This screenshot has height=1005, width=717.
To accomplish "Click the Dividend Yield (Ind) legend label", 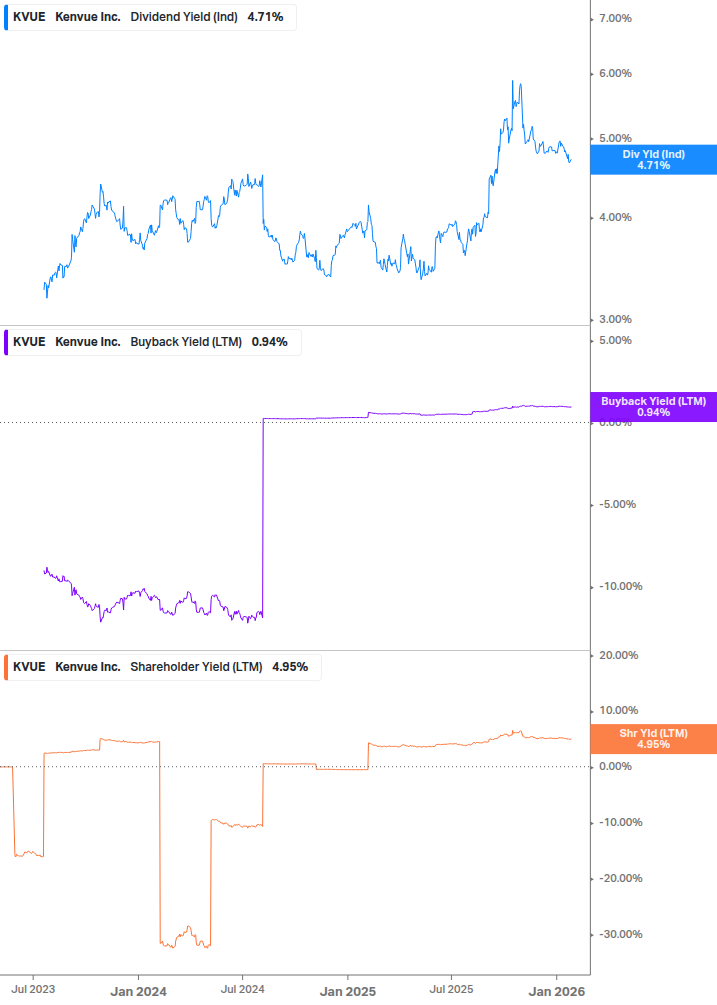I will [184, 17].
